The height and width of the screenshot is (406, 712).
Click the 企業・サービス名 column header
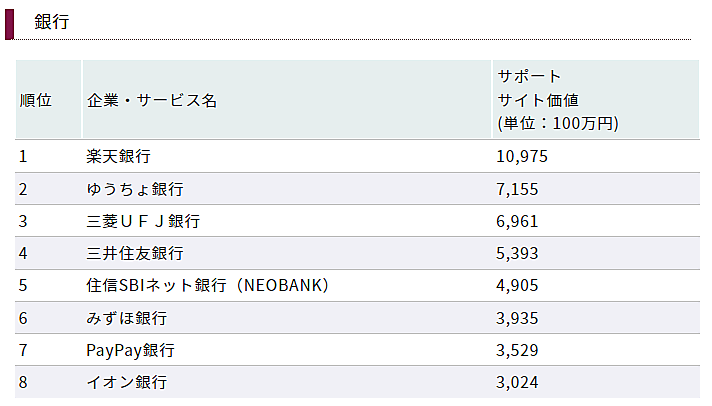(x=152, y=100)
